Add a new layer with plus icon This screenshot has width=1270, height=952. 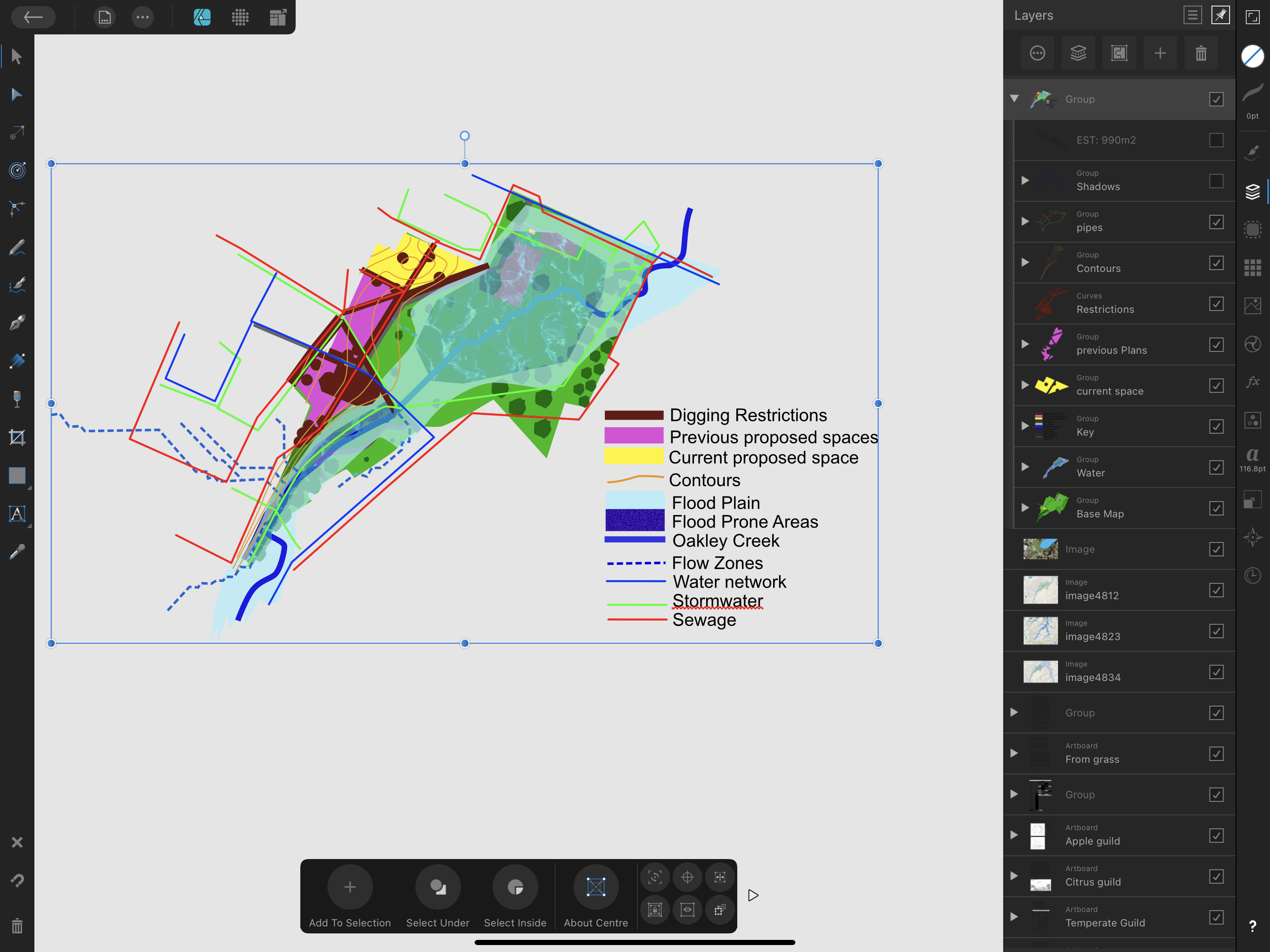point(1160,53)
